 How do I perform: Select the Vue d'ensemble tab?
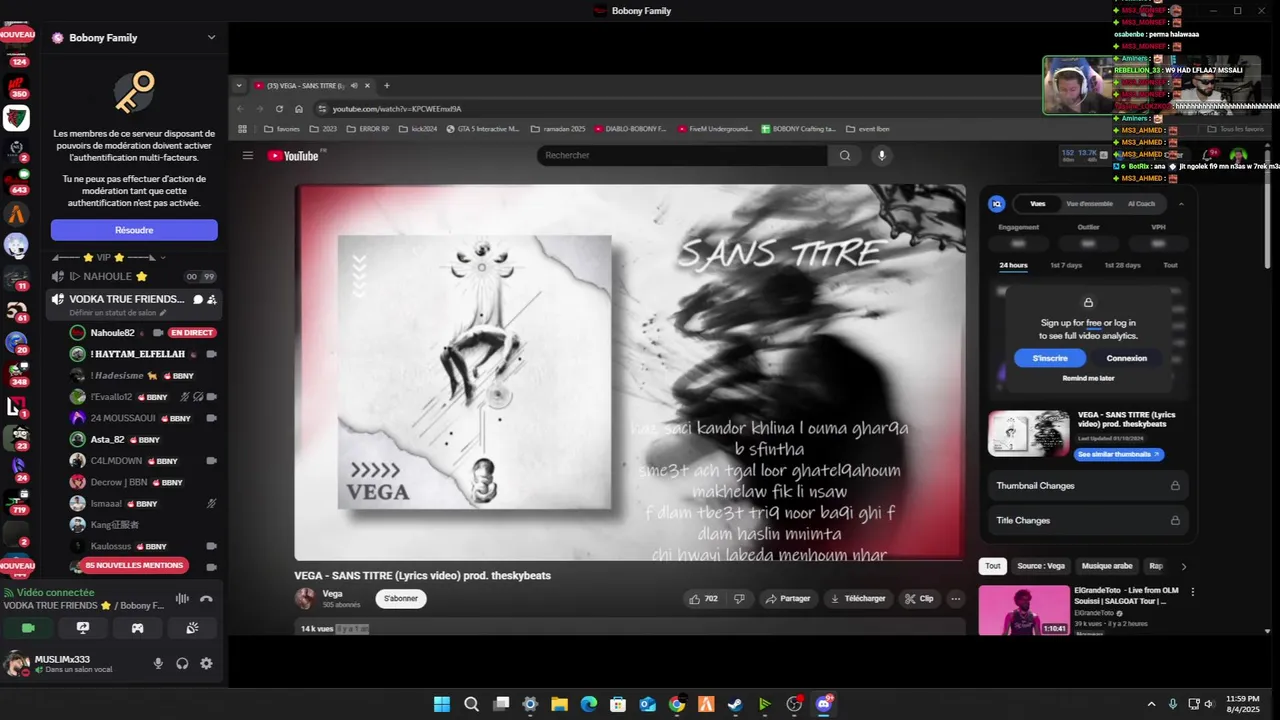[1089, 204]
